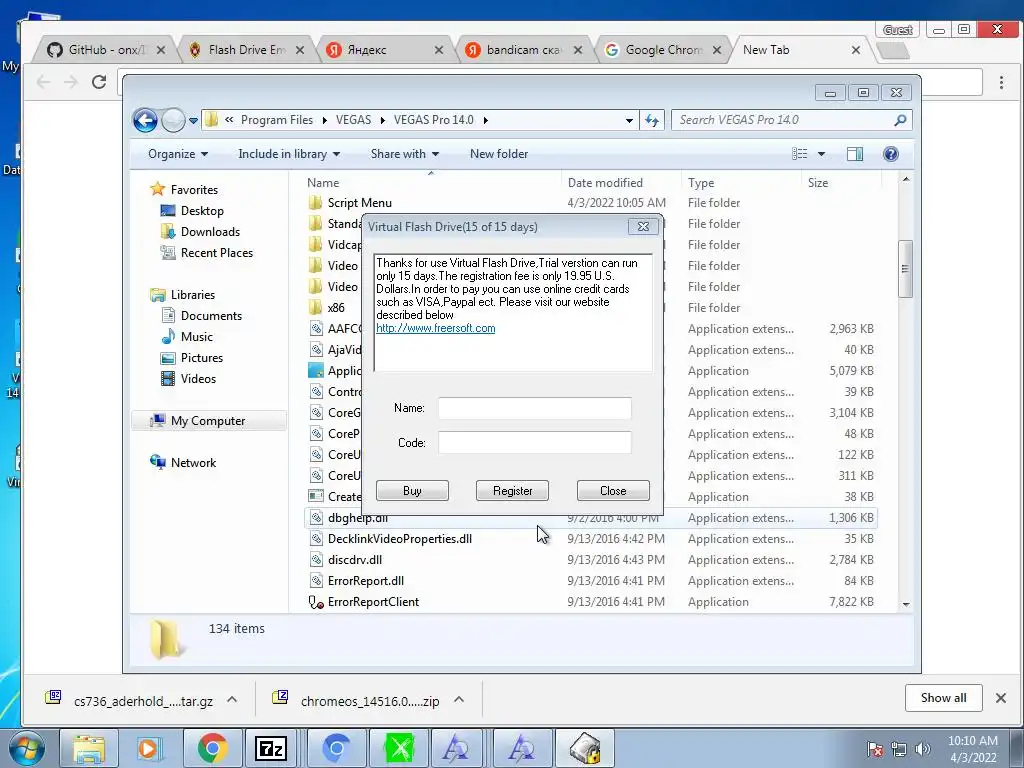Reload the page in Chrome
Image resolution: width=1024 pixels, height=768 pixels.
point(99,82)
